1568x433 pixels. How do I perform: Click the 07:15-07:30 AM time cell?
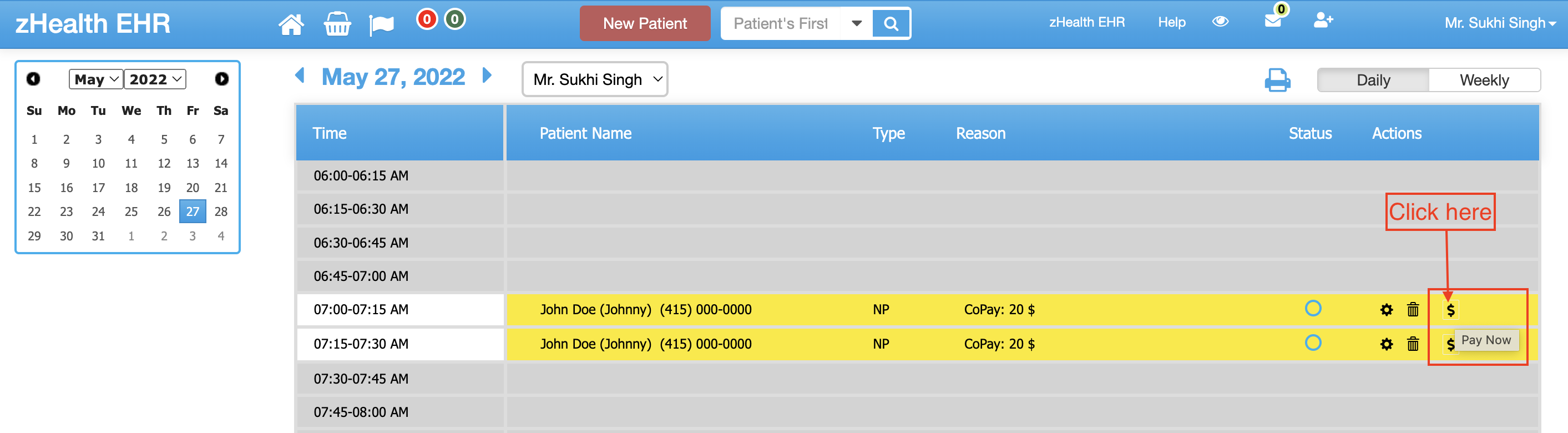tap(400, 344)
